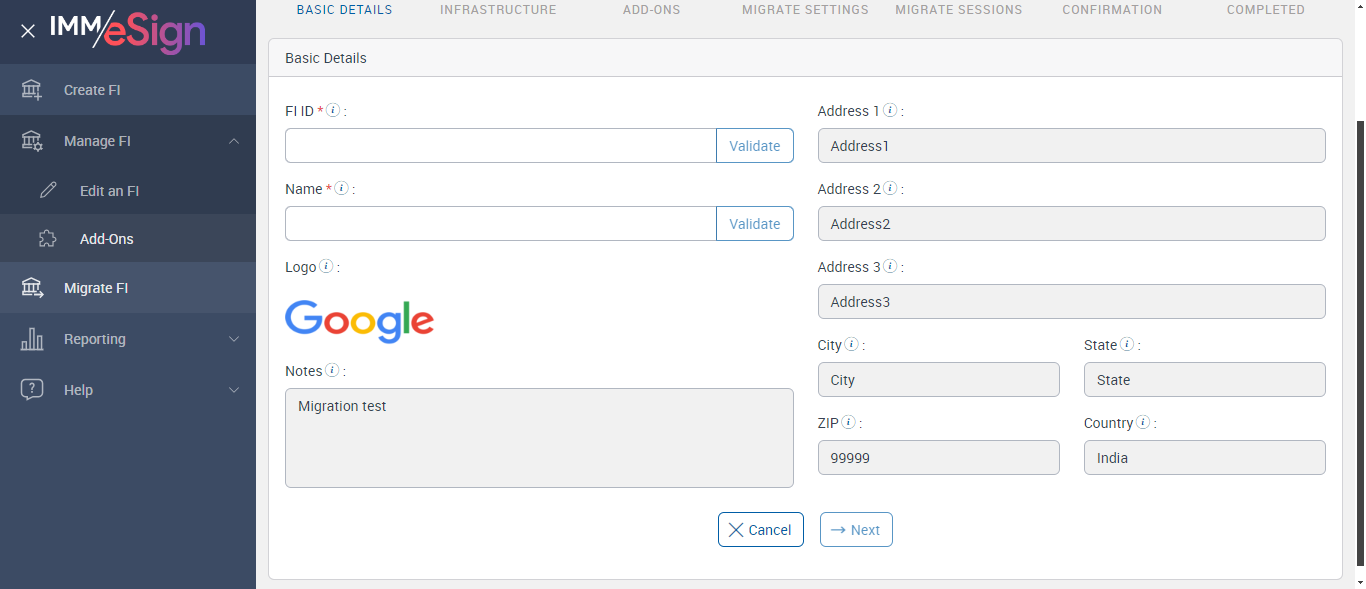This screenshot has height=589, width=1366.
Task: Switch to the Migrate Settings tab
Action: [x=805, y=10]
